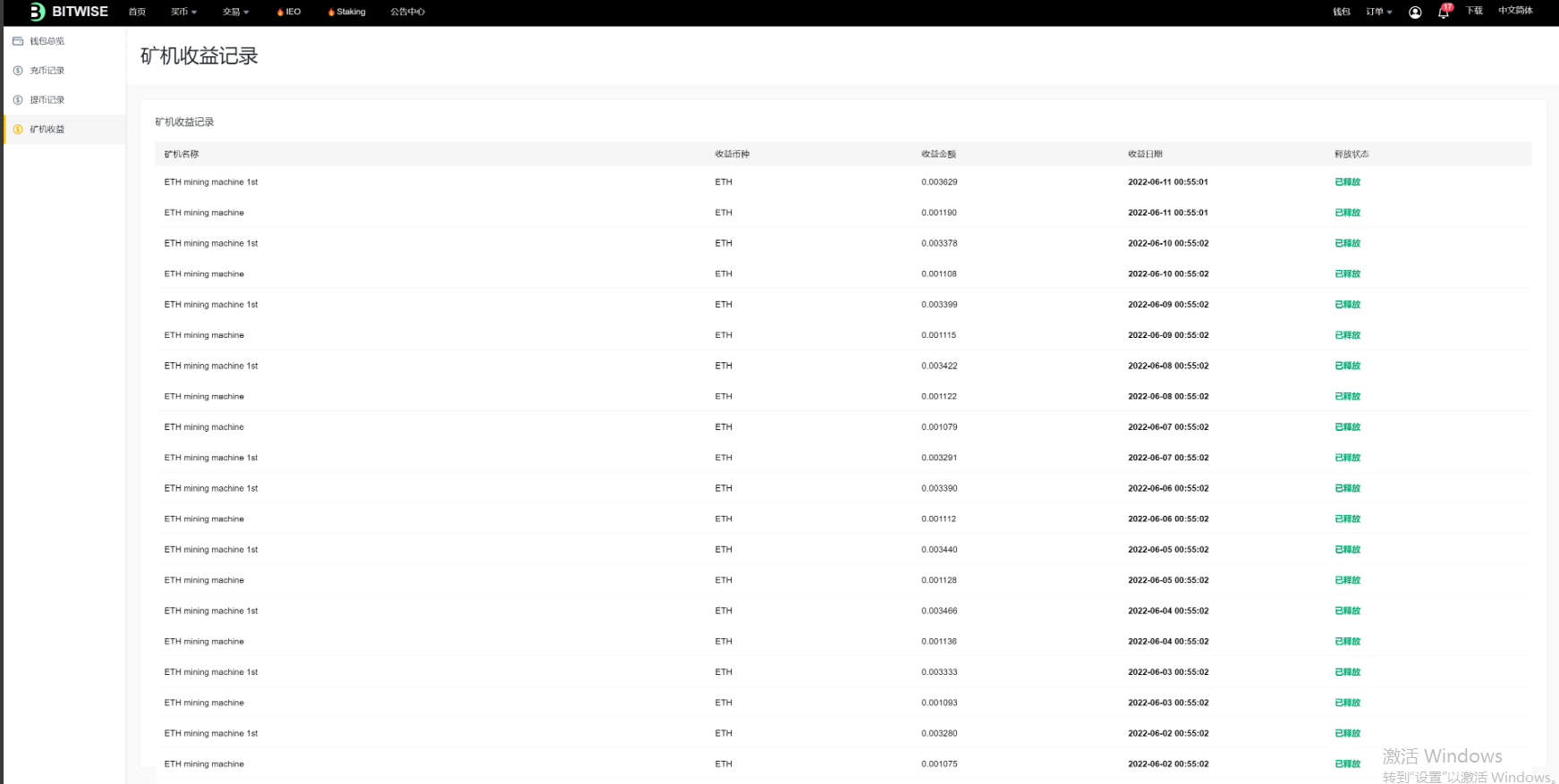The image size is (1559, 784).
Task: Click the 下载 download link
Action: [1474, 11]
